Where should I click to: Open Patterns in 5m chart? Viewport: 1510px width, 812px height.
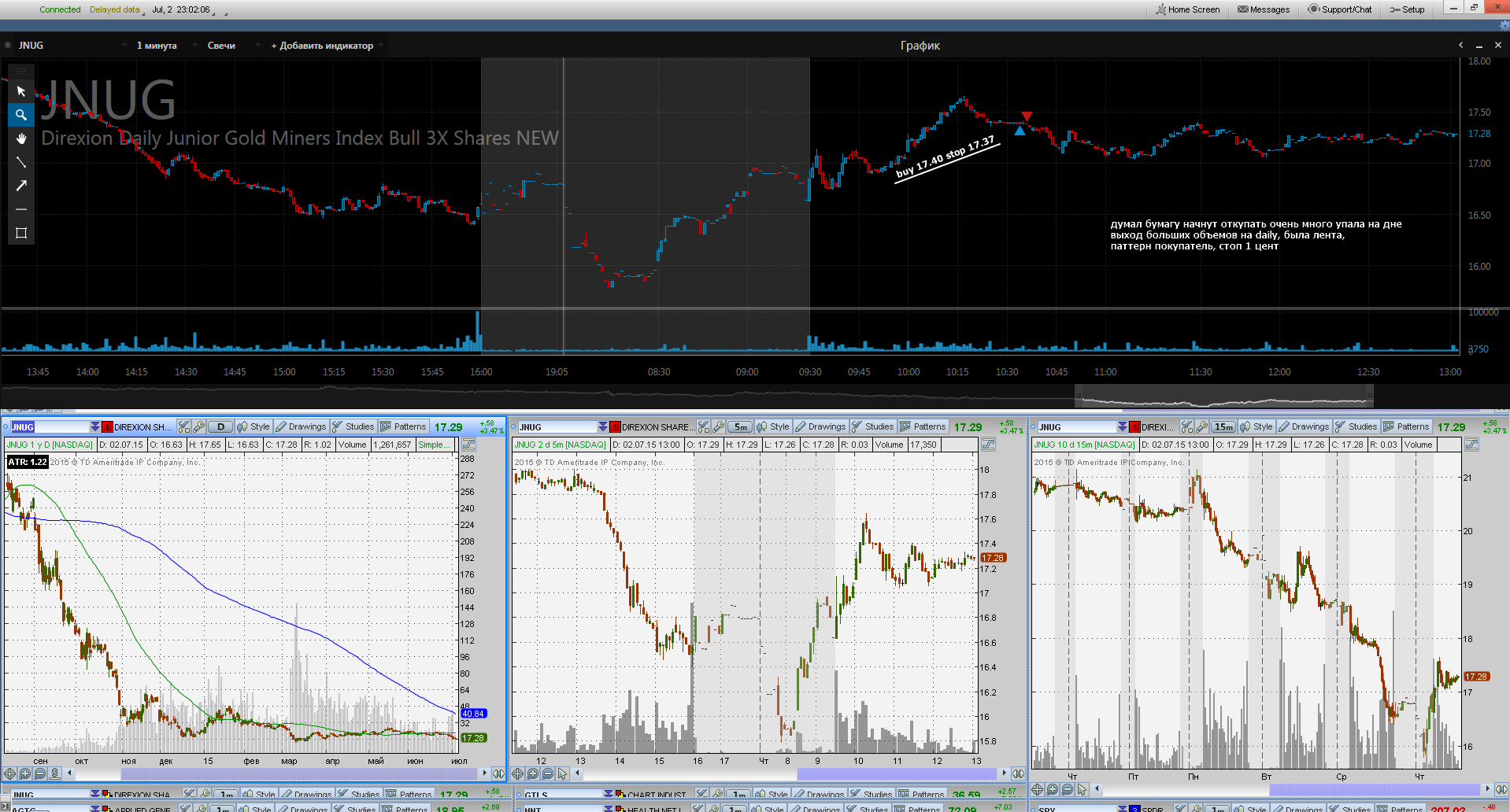(923, 426)
